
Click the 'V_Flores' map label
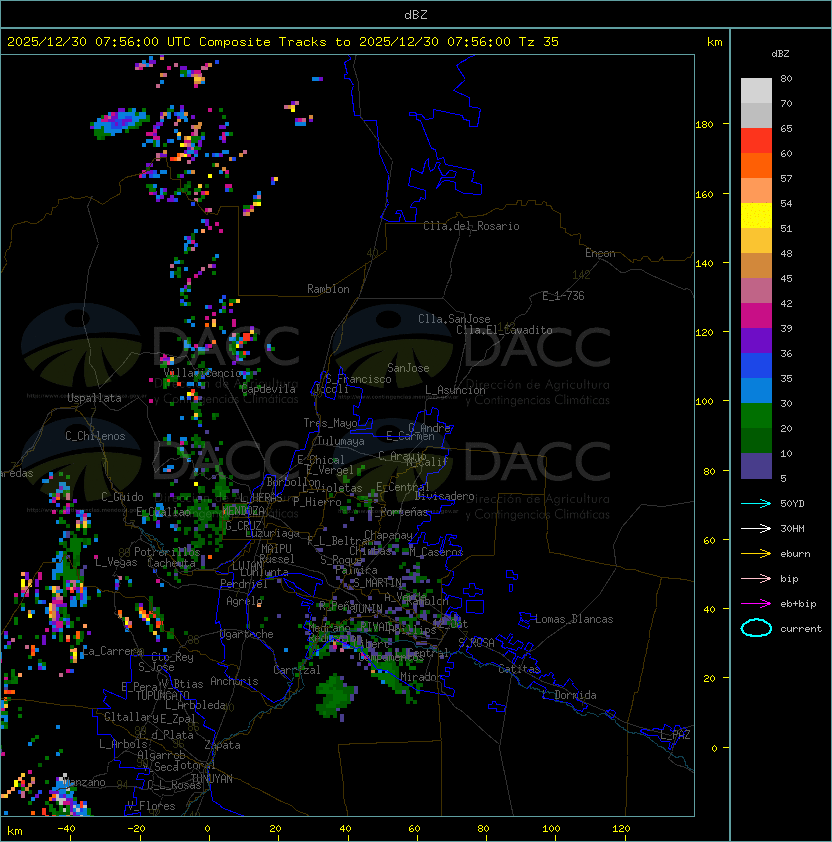(x=151, y=806)
